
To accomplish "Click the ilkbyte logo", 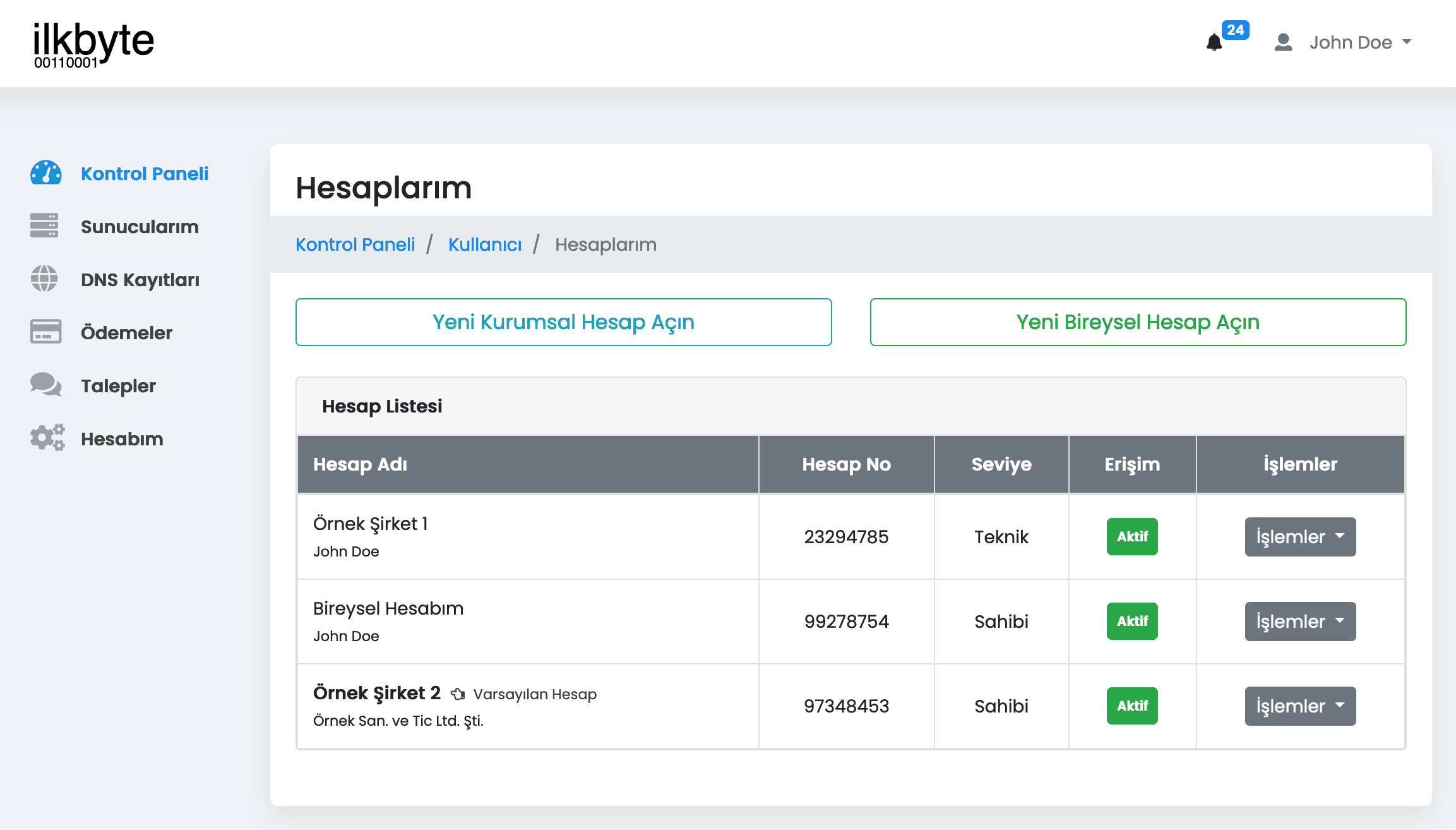I will [93, 44].
